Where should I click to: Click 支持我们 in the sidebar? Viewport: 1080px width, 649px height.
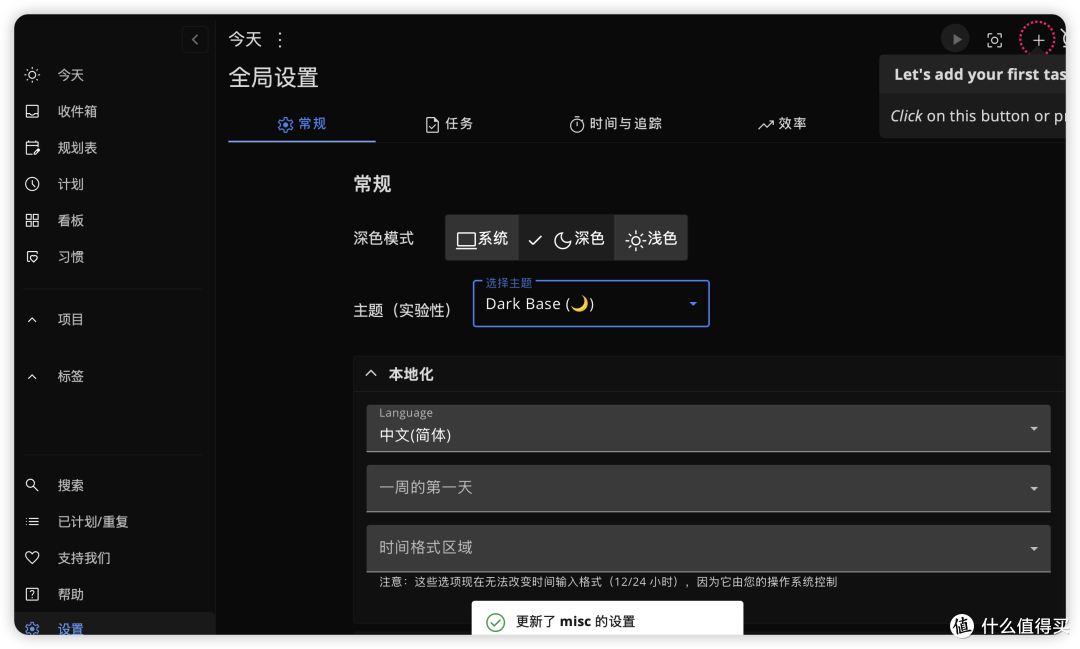(x=84, y=558)
